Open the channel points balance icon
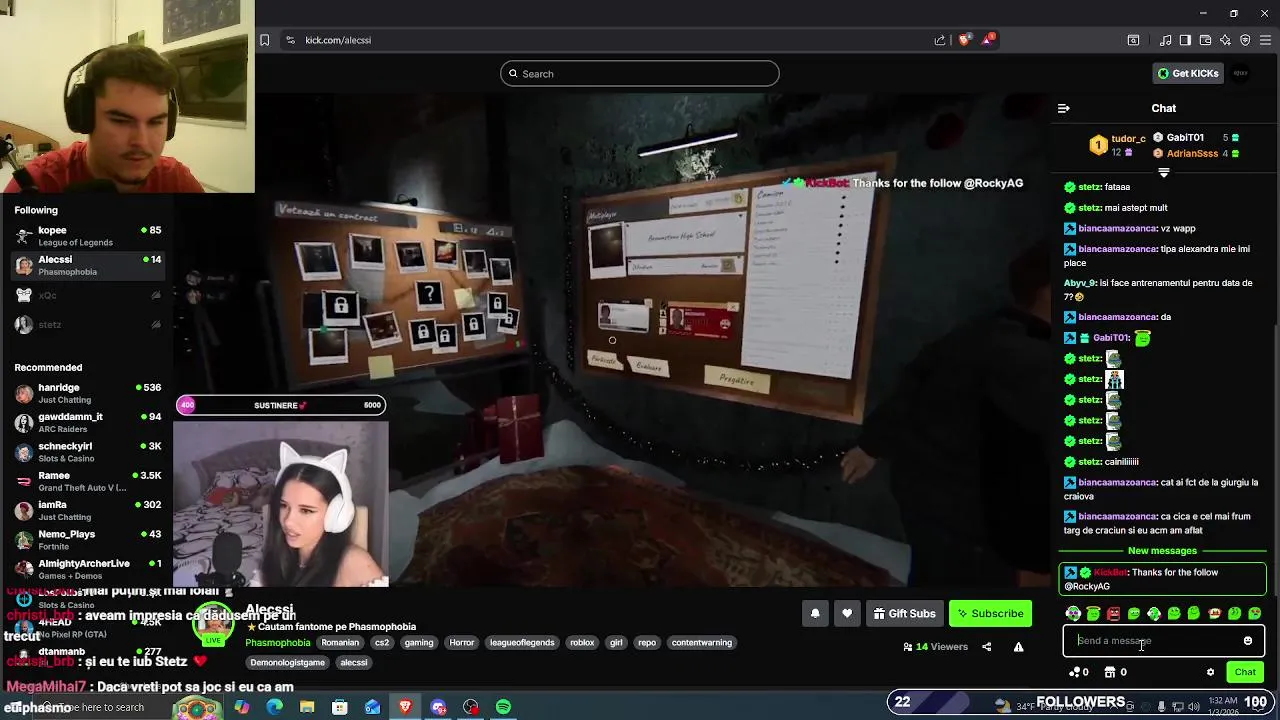 (1079, 672)
